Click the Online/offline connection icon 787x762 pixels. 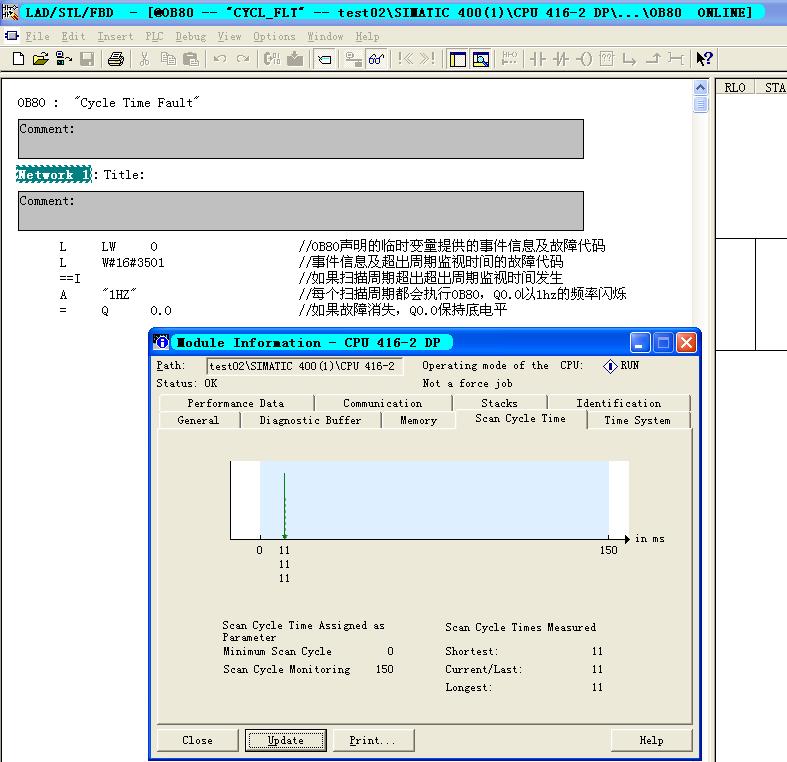pos(353,59)
